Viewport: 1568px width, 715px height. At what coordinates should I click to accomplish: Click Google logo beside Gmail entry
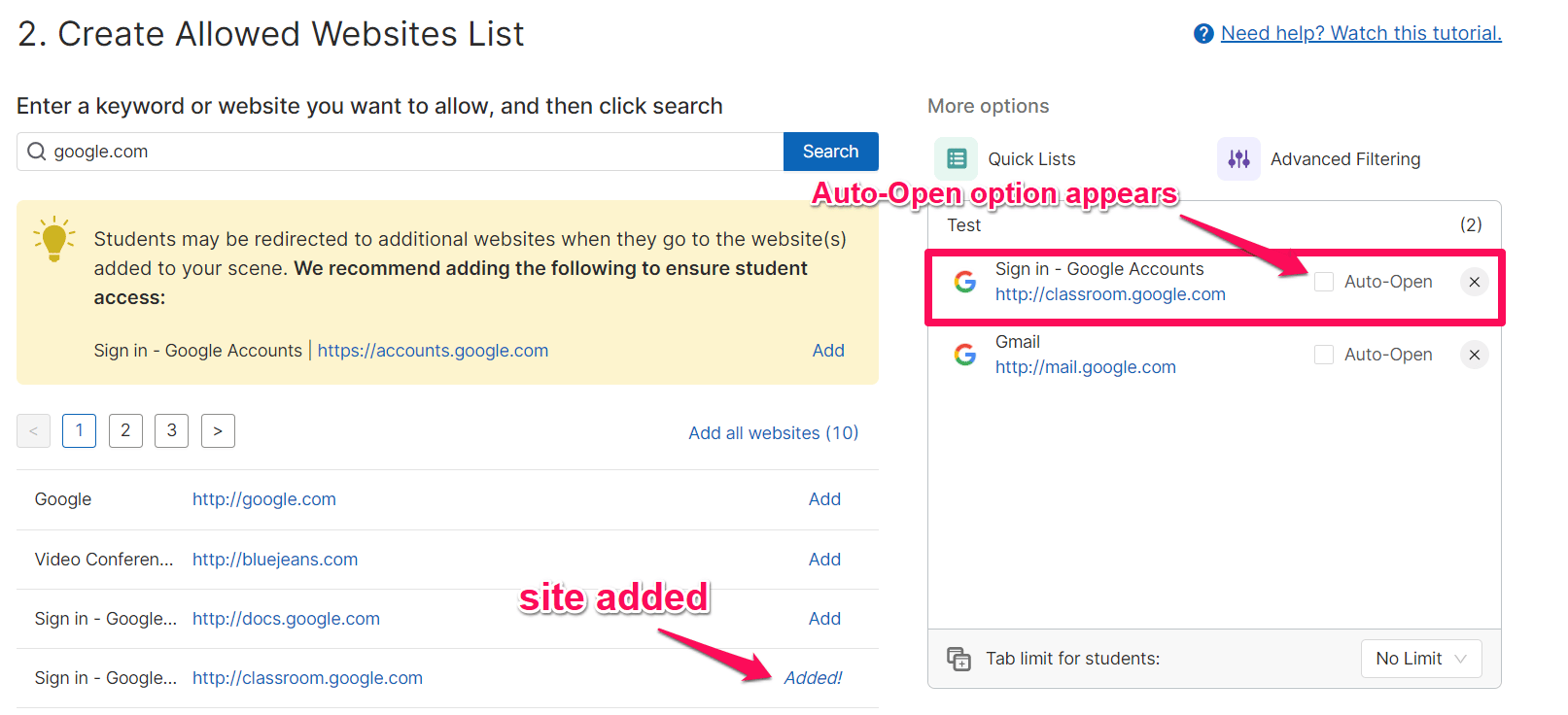(965, 355)
